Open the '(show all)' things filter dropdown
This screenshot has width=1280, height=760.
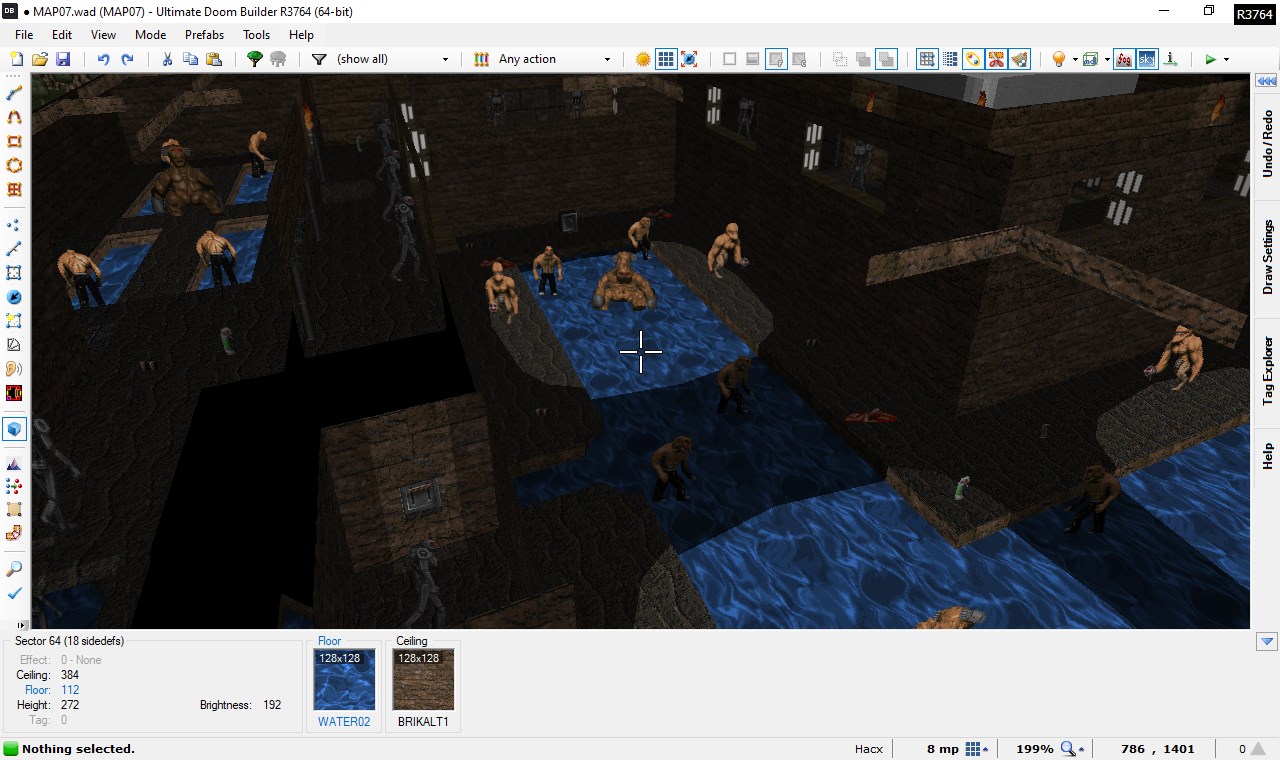393,59
